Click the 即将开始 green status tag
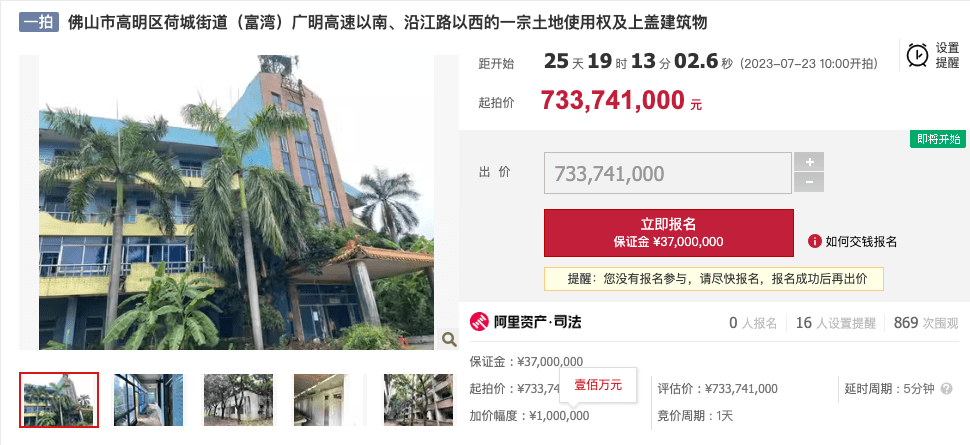970x445 pixels. pyautogui.click(x=938, y=139)
